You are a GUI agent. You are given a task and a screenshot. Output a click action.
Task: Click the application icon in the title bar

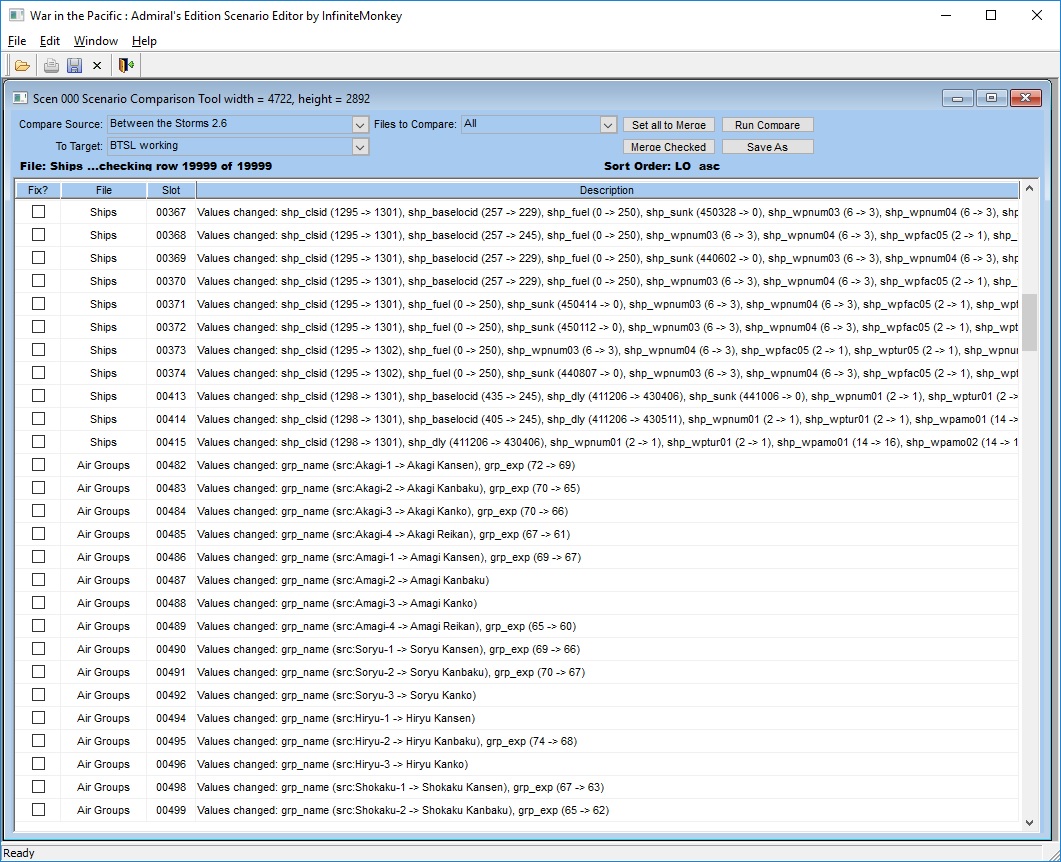pos(16,15)
